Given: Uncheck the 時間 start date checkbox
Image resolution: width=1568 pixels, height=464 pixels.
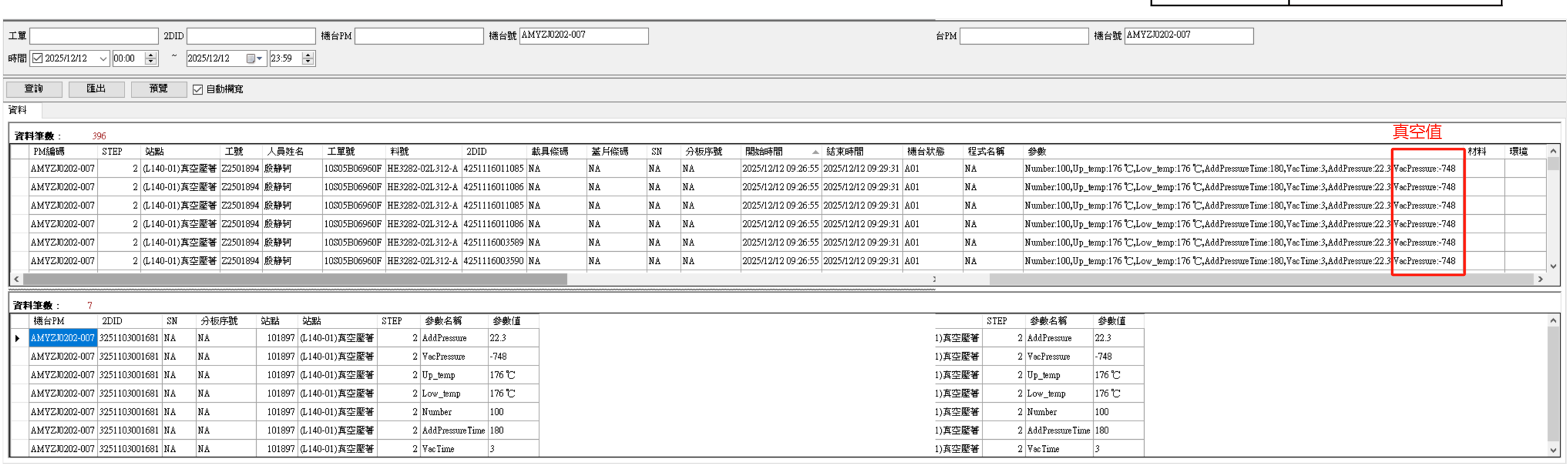Looking at the screenshot, I should click(38, 58).
